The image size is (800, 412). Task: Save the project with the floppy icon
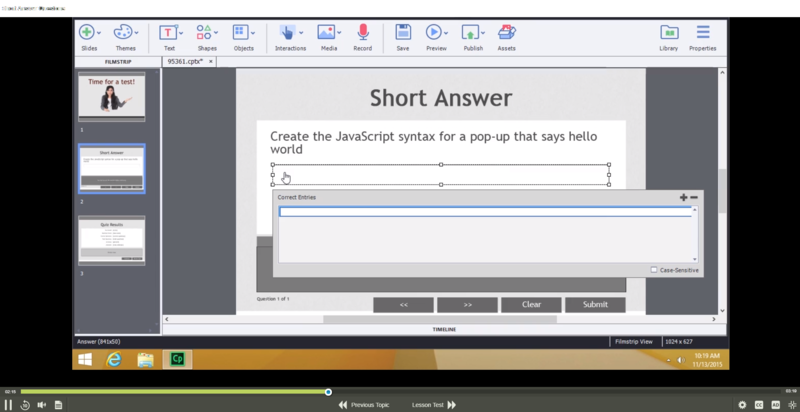click(403, 32)
